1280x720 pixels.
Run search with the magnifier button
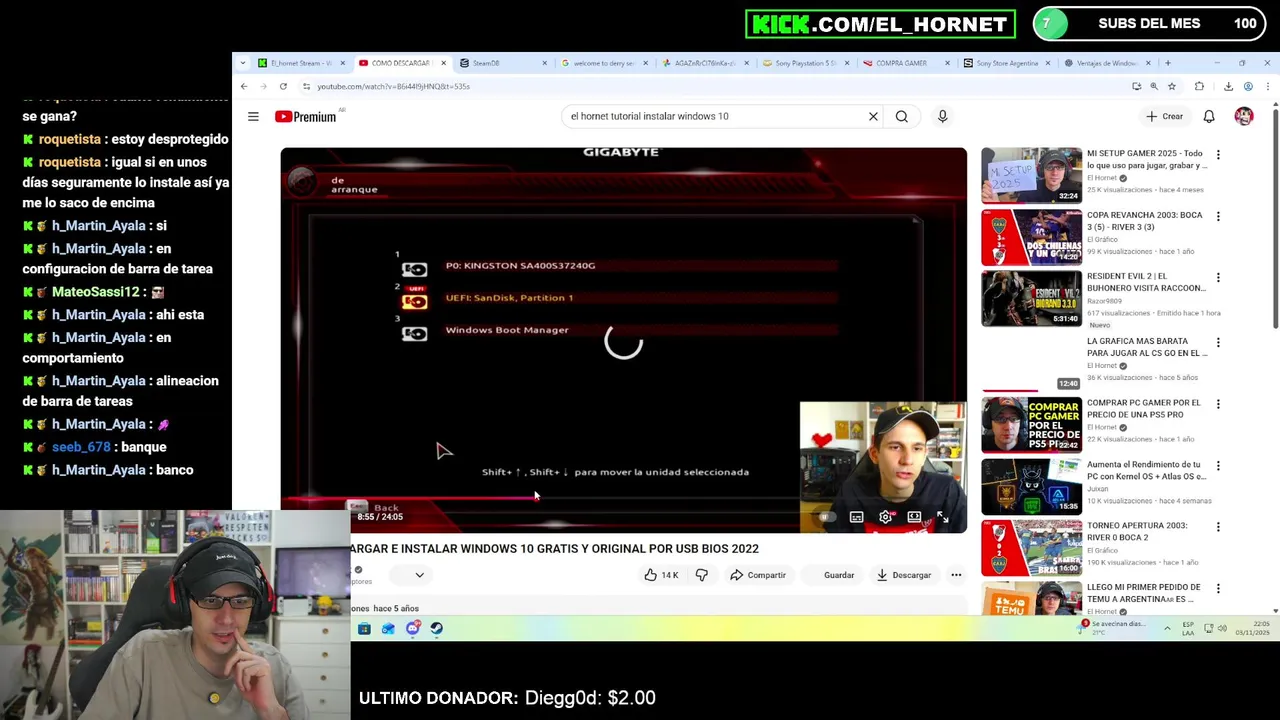(902, 117)
